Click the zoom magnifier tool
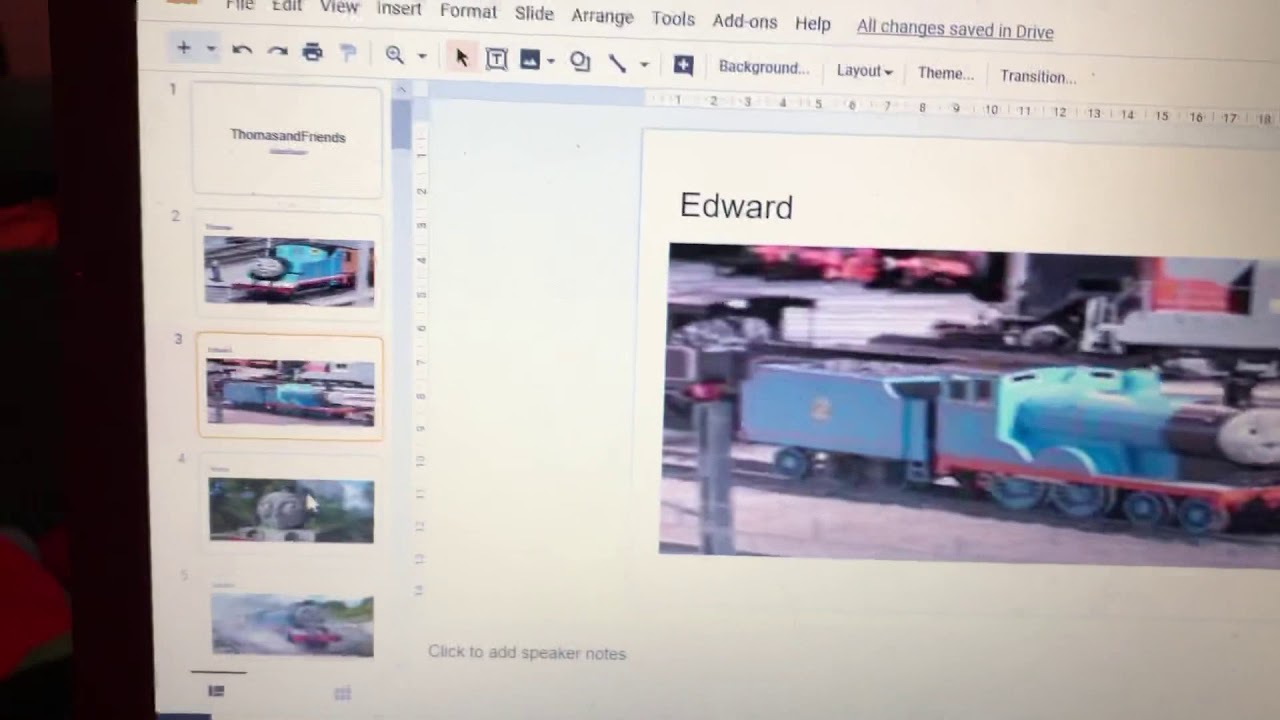 395,55
